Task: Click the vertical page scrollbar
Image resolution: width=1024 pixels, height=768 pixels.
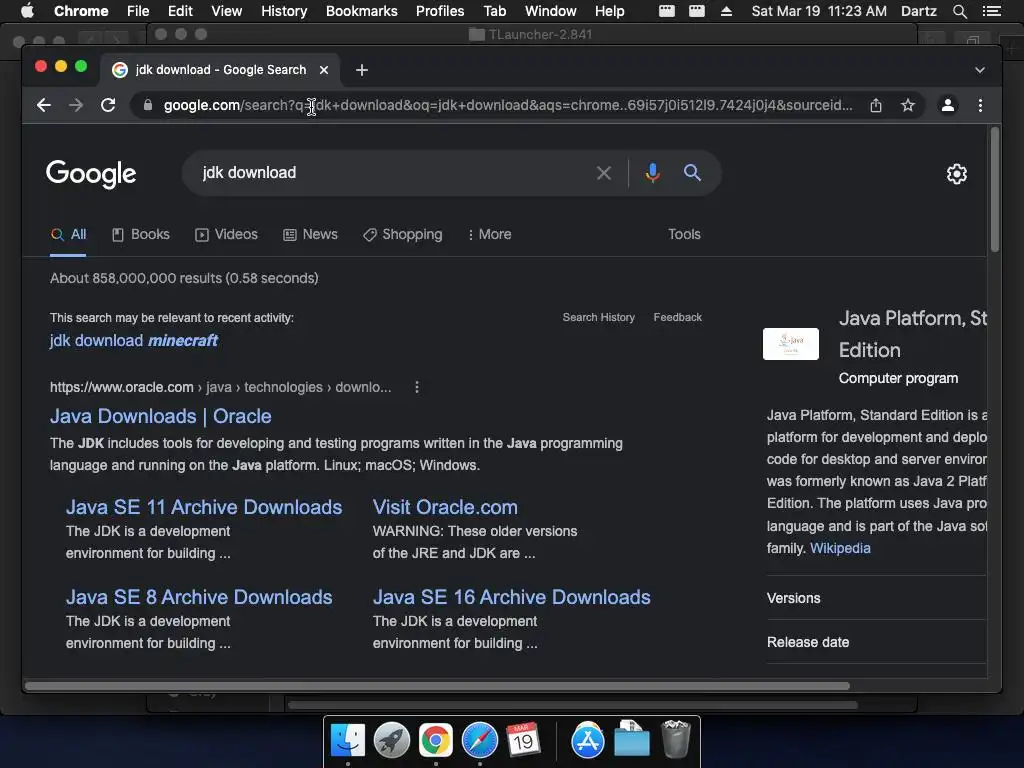Action: 995,189
